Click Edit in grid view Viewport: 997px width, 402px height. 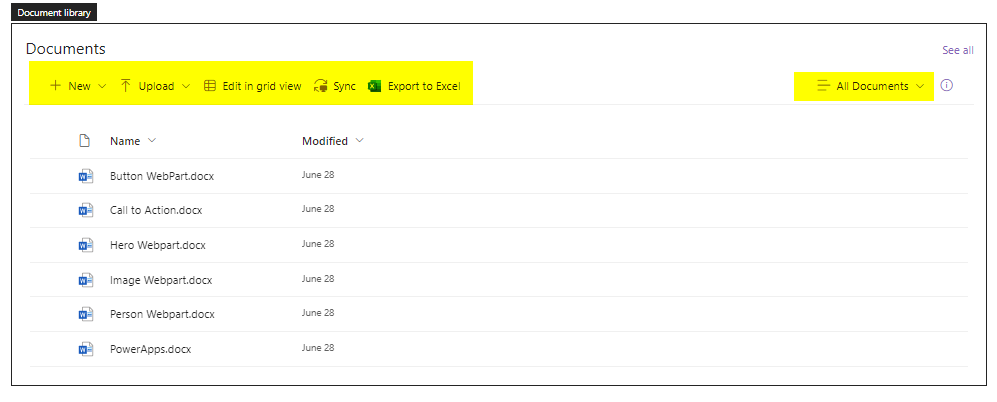pos(252,86)
